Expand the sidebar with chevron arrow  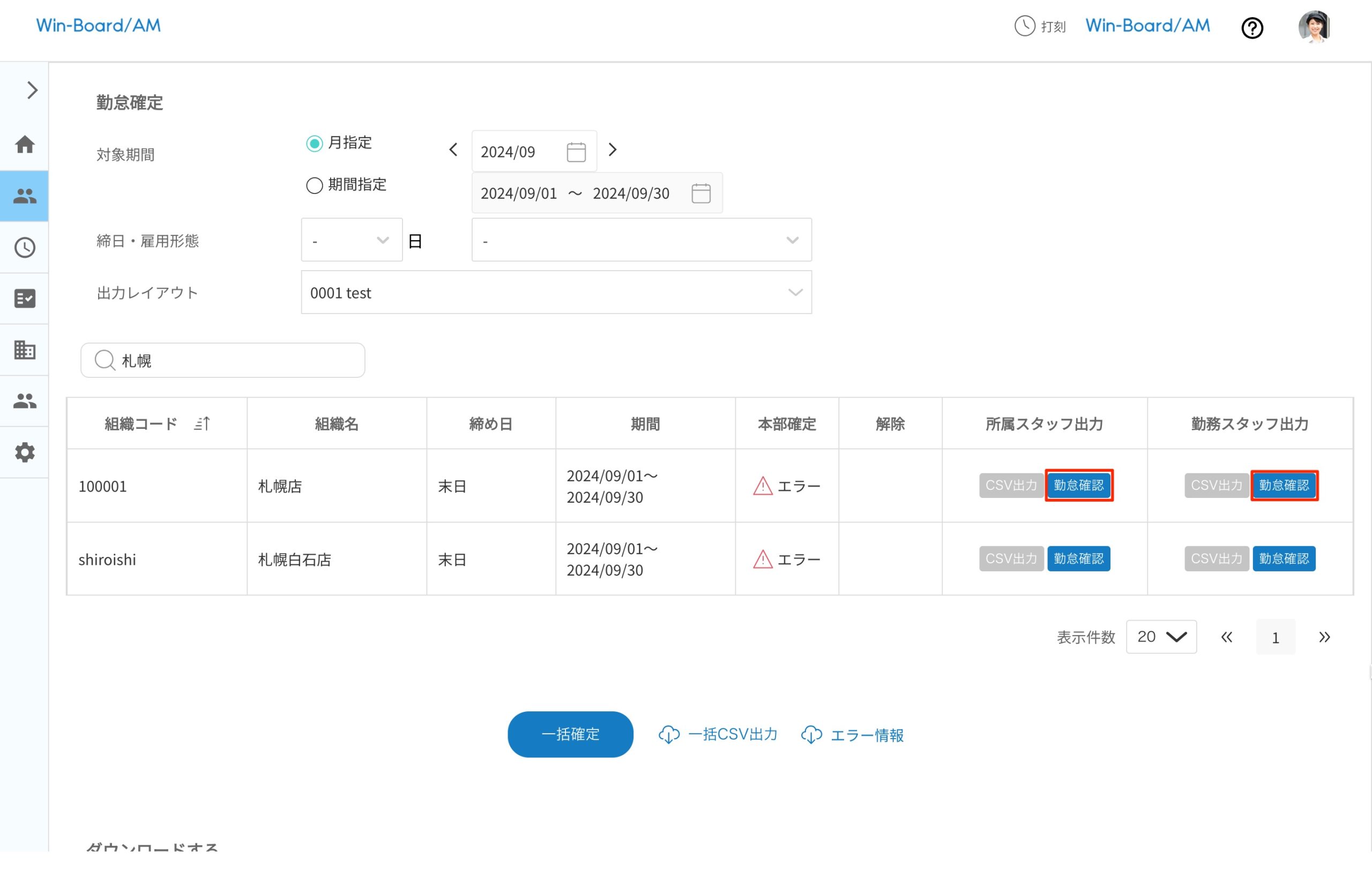(x=32, y=90)
